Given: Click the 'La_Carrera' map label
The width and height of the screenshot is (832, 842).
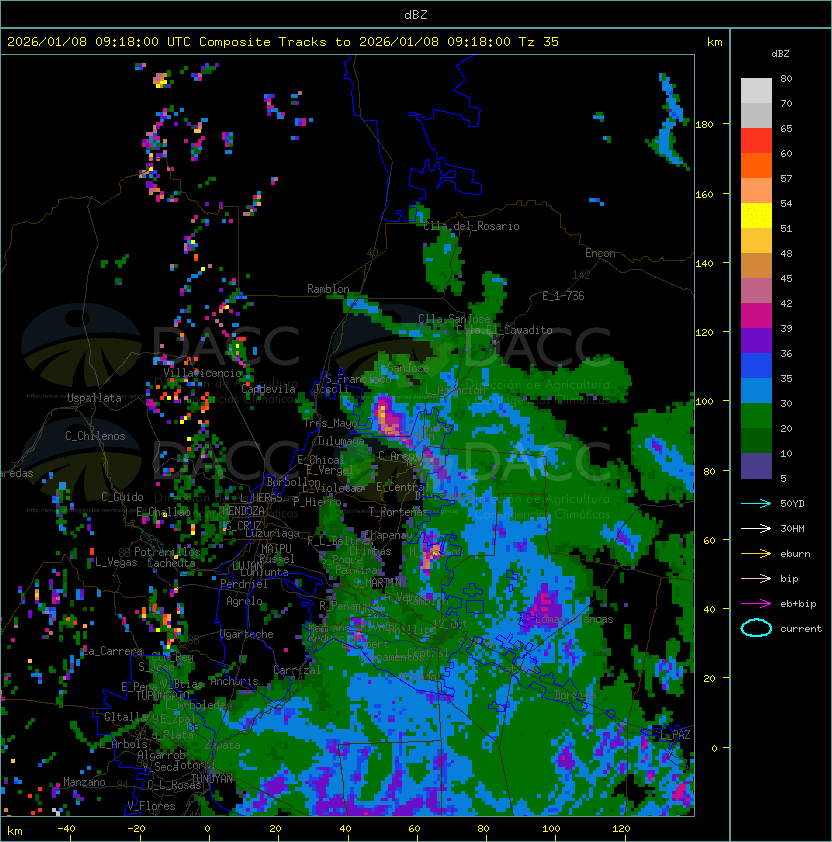Looking at the screenshot, I should click(112, 651).
